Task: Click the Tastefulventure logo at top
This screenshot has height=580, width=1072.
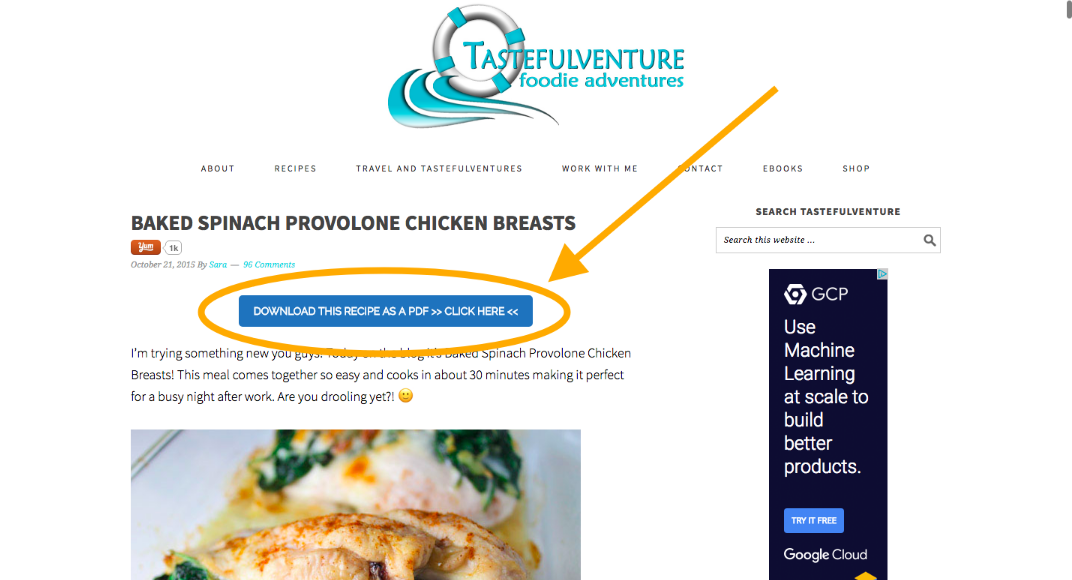Action: click(536, 66)
